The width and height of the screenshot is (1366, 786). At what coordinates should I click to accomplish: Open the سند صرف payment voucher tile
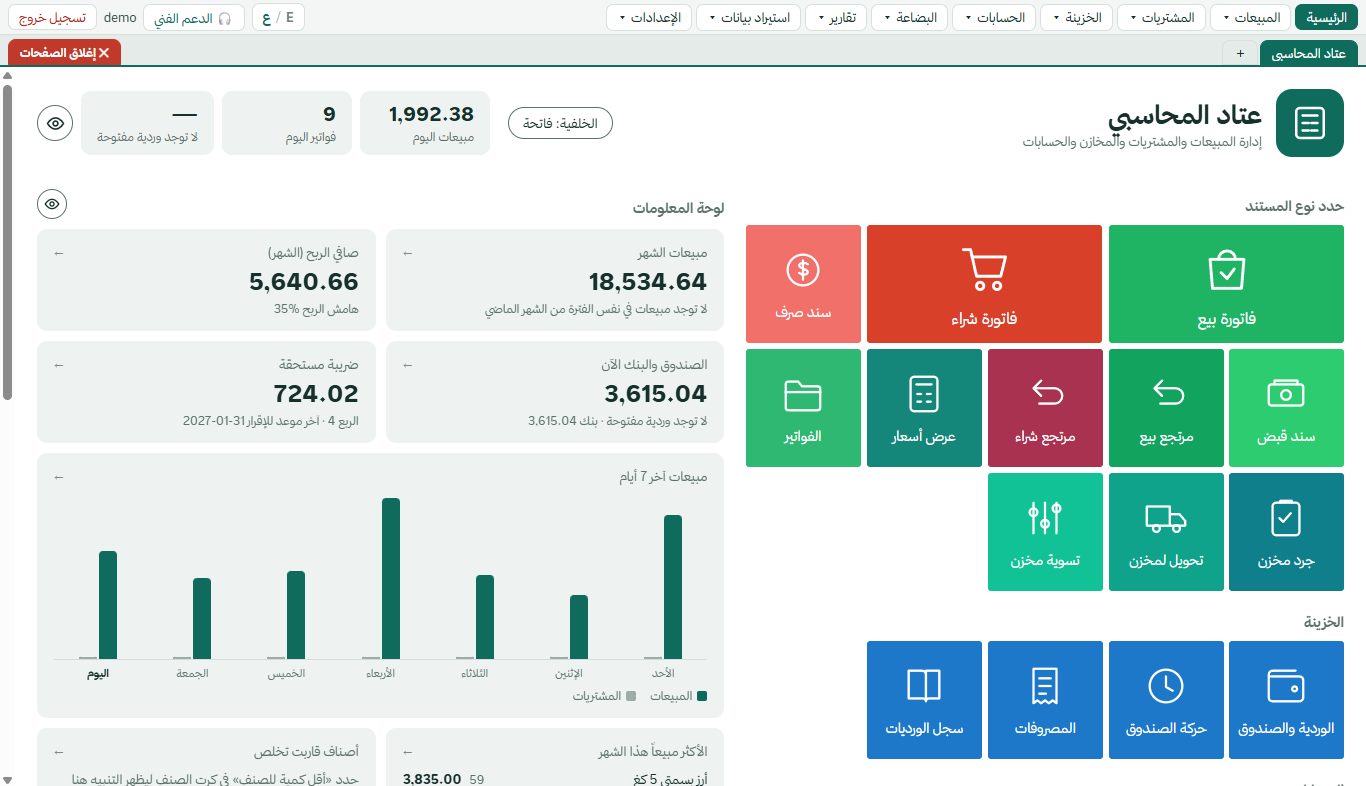(x=803, y=284)
